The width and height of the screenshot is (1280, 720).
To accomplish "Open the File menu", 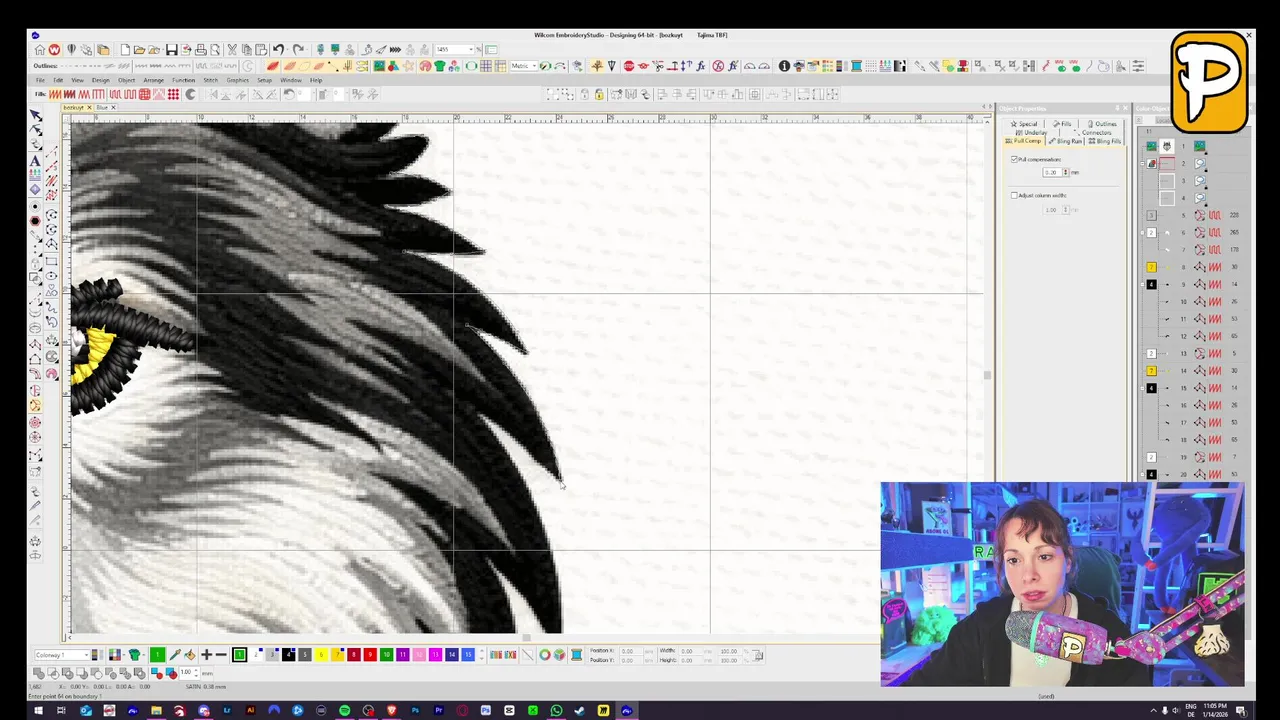I will (x=40, y=80).
